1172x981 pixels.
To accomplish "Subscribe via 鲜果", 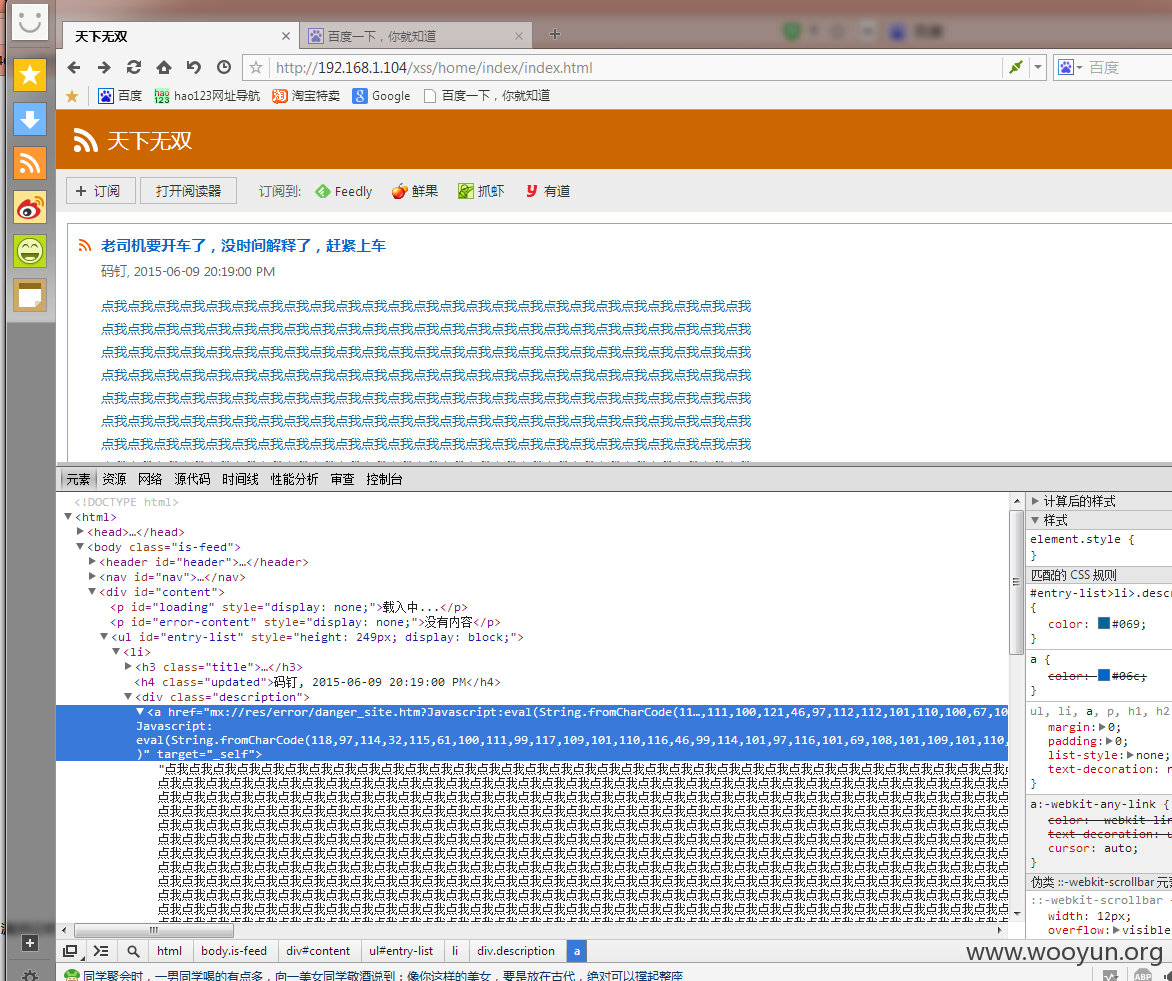I will pos(415,191).
